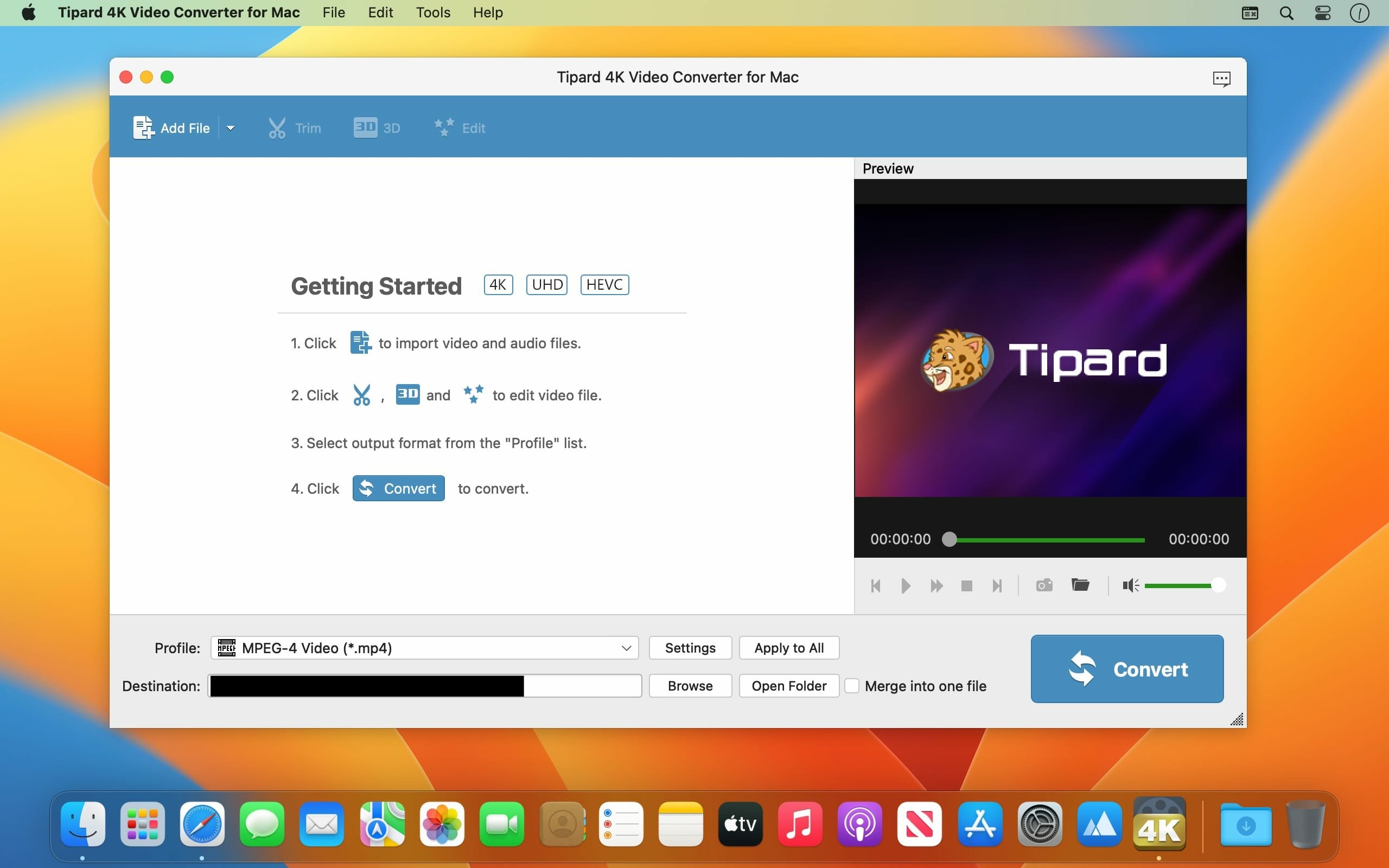Expand the Add File dropdown arrow
Viewport: 1389px width, 868px height.
point(231,128)
